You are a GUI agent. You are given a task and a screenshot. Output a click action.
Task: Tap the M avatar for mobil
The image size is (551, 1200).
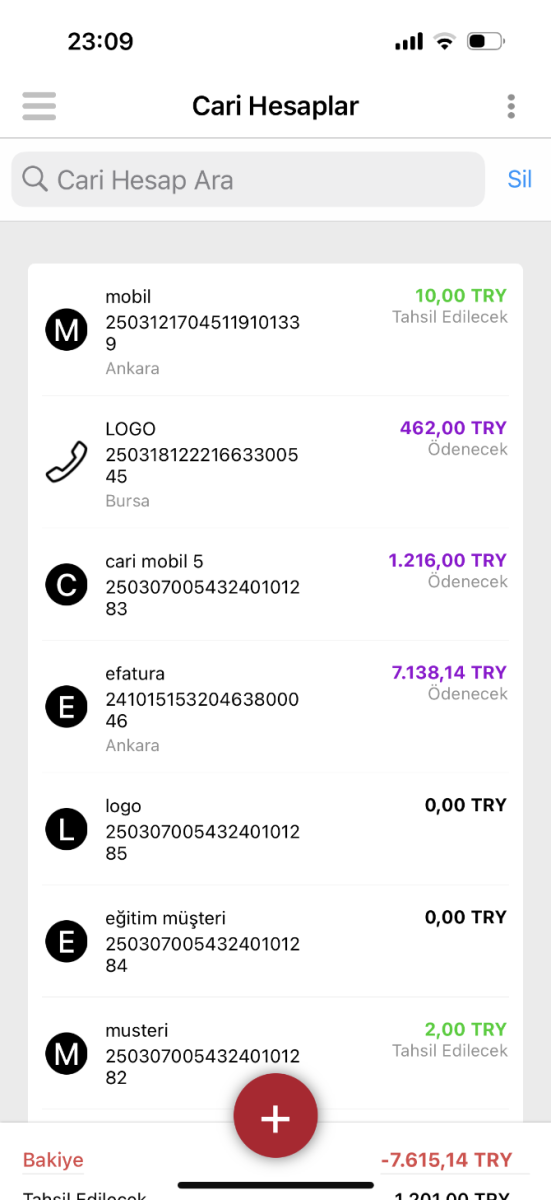(x=67, y=330)
